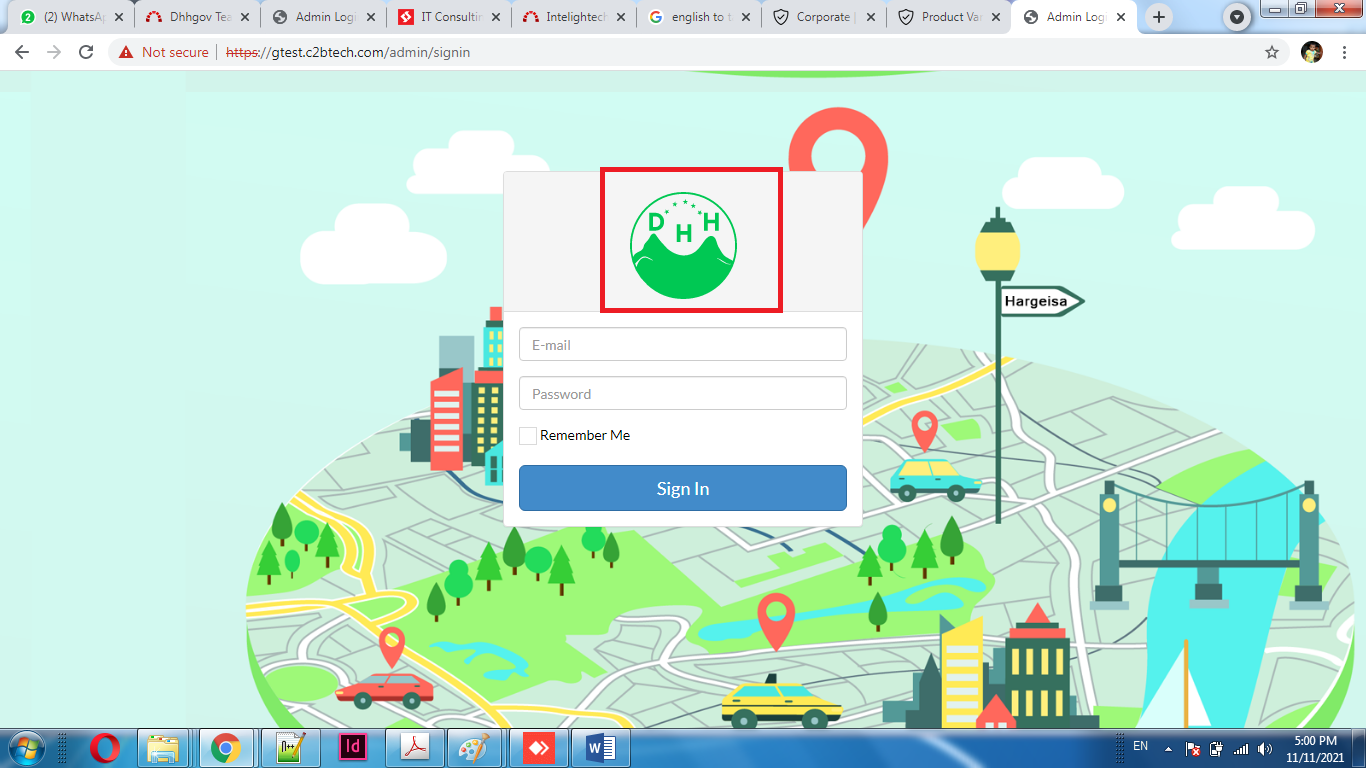The image size is (1366, 768).
Task: Click the Not secure warning icon
Action: [x=126, y=52]
